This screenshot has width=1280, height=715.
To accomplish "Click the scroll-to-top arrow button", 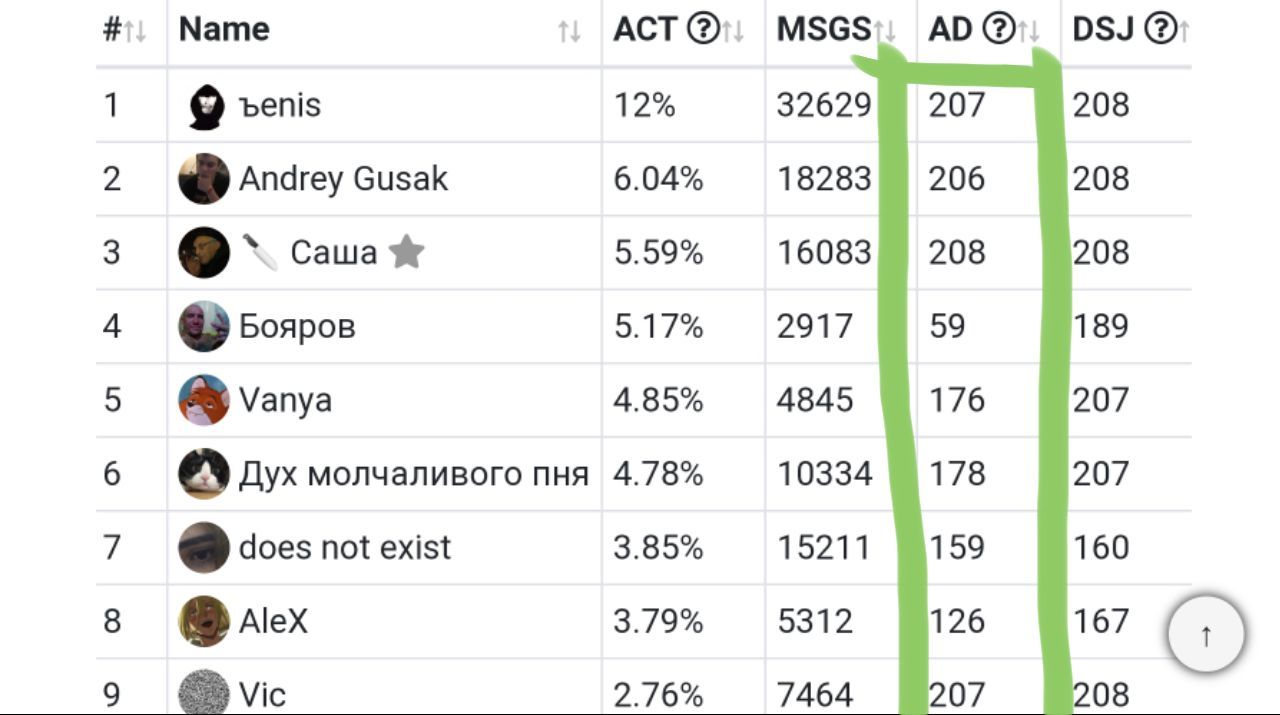I will [1206, 634].
